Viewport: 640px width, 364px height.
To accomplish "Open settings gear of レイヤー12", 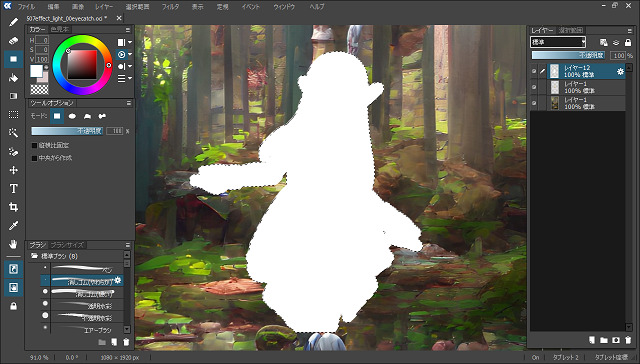I will [620, 71].
